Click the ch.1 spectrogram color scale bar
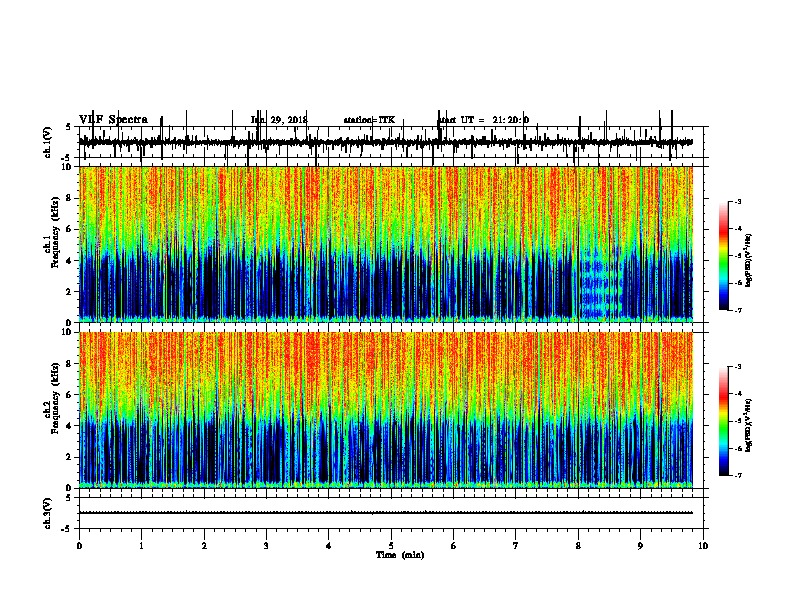This screenshot has height=612, width=792. coord(724,256)
